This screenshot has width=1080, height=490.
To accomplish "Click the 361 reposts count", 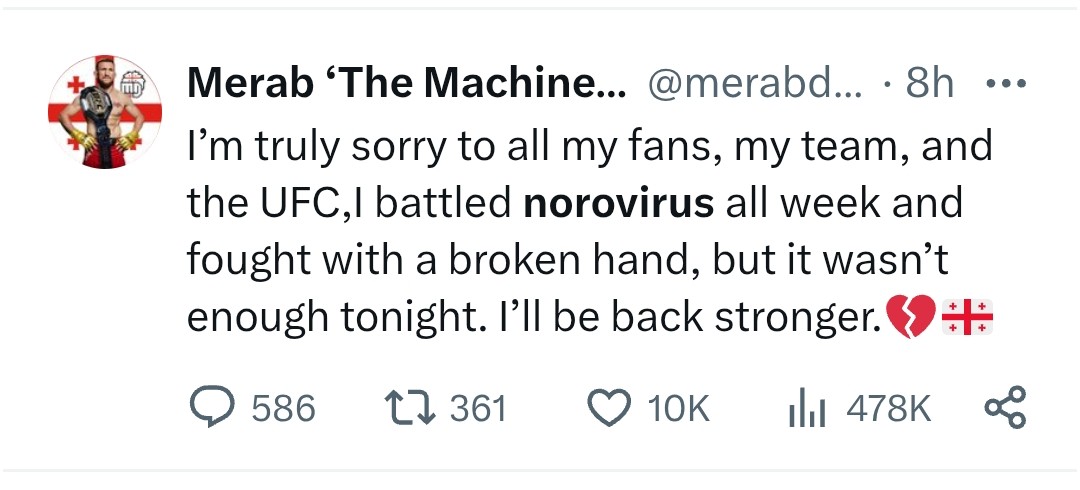I will click(x=478, y=409).
